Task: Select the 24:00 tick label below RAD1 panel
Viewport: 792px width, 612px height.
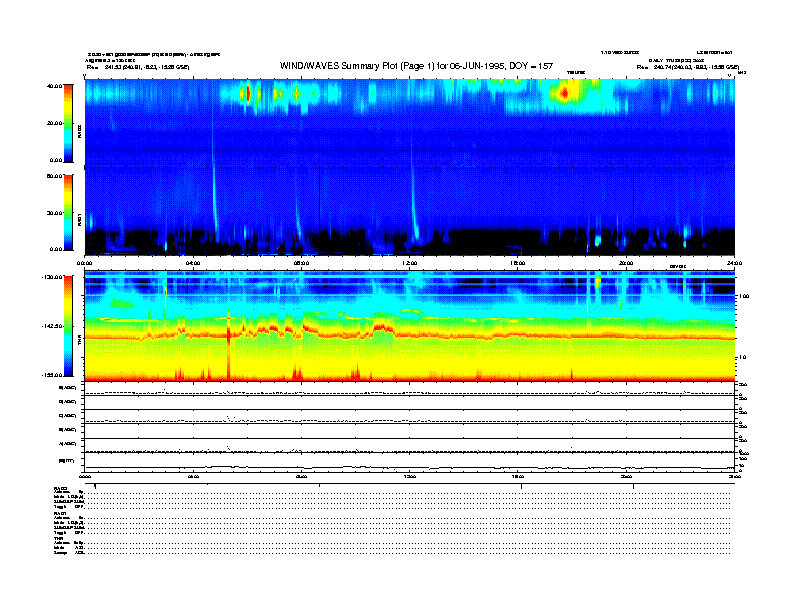Action: click(x=733, y=263)
